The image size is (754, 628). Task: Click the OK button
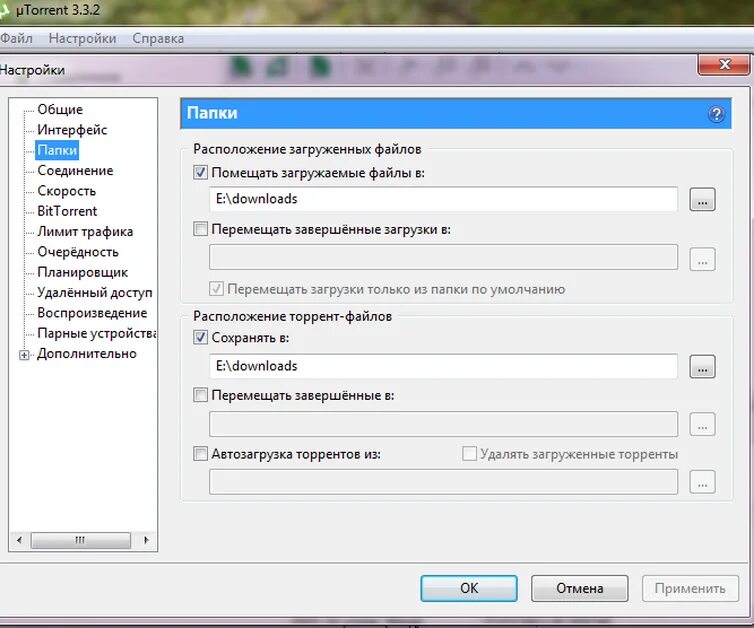[469, 588]
